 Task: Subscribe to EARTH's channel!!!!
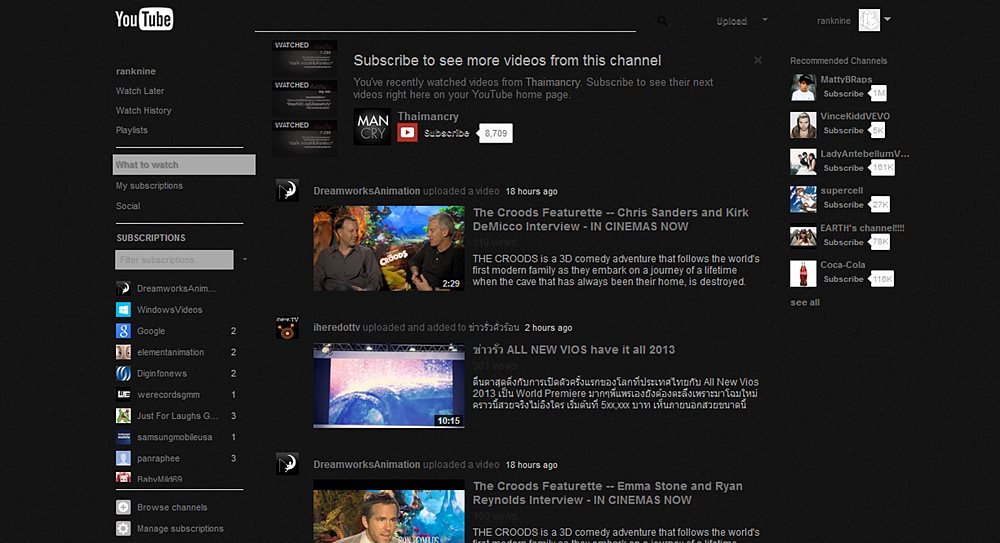coord(843,242)
